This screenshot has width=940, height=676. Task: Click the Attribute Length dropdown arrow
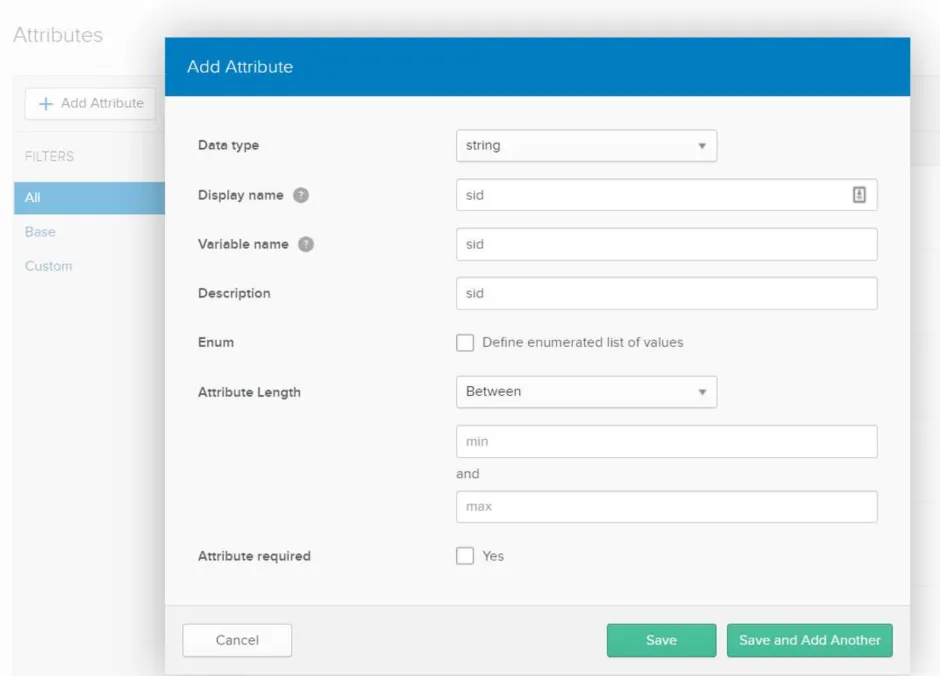click(701, 392)
